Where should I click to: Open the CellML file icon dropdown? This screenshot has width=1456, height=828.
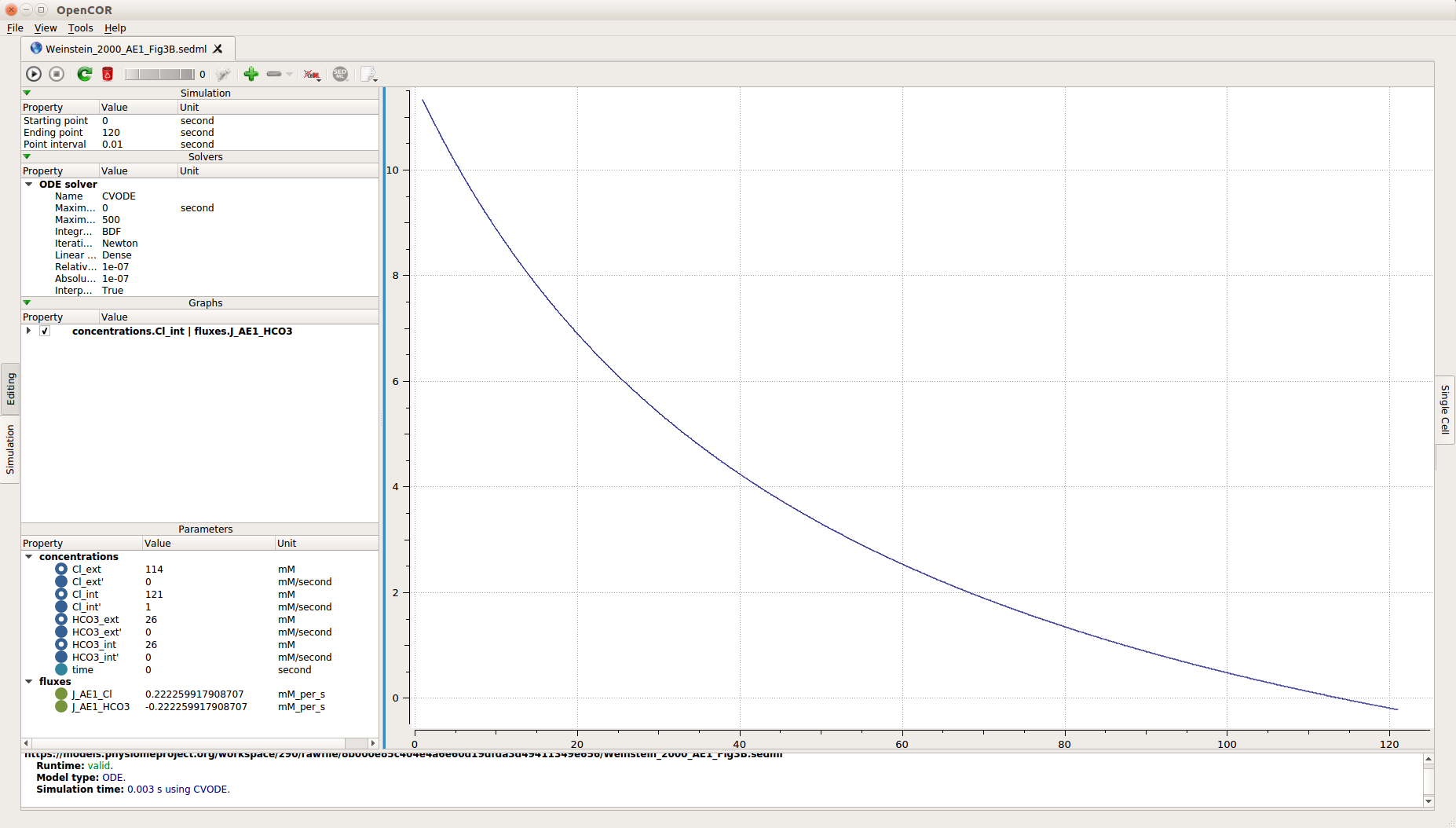coord(312,74)
